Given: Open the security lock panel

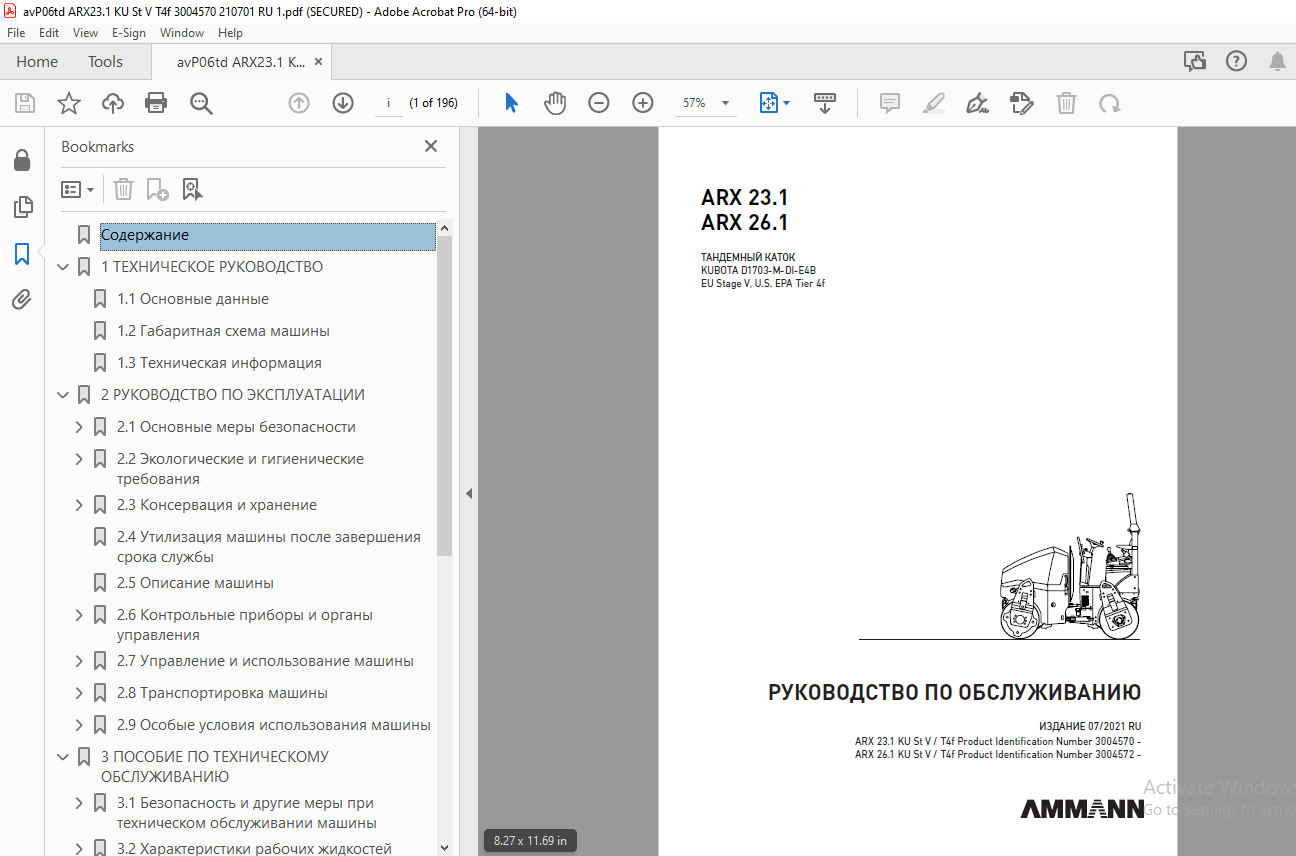Looking at the screenshot, I should 21,160.
